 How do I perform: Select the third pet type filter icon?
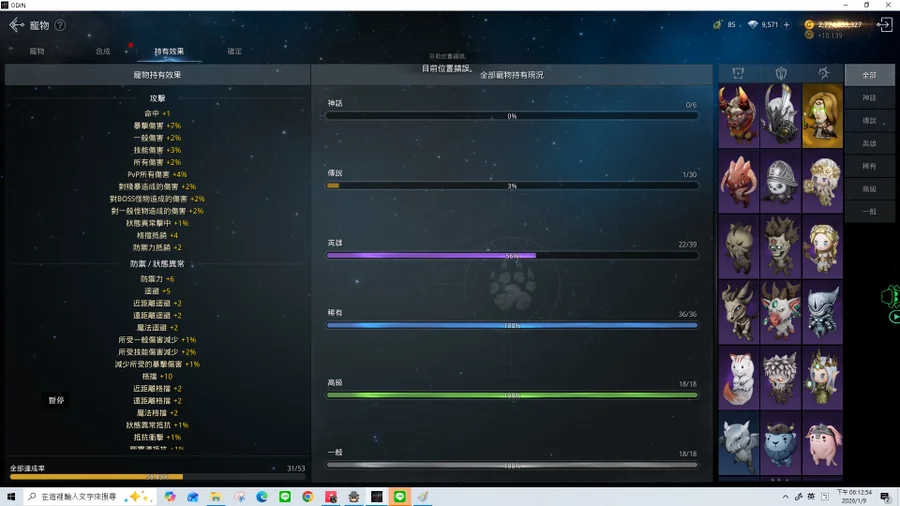(x=823, y=74)
